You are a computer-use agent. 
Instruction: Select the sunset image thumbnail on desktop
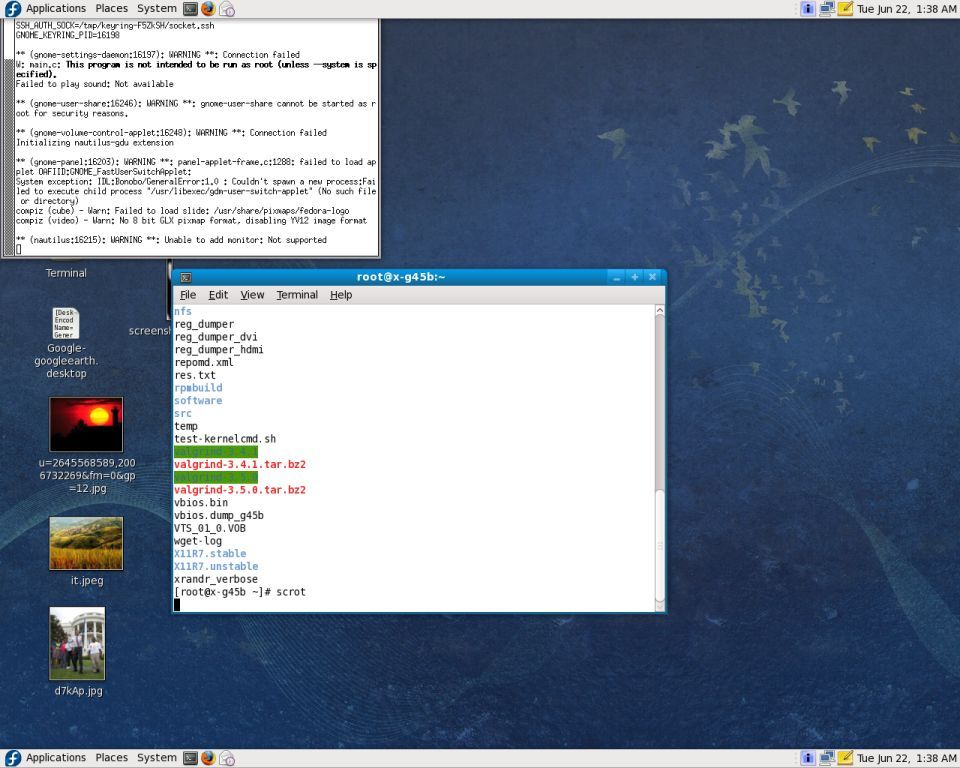click(86, 424)
